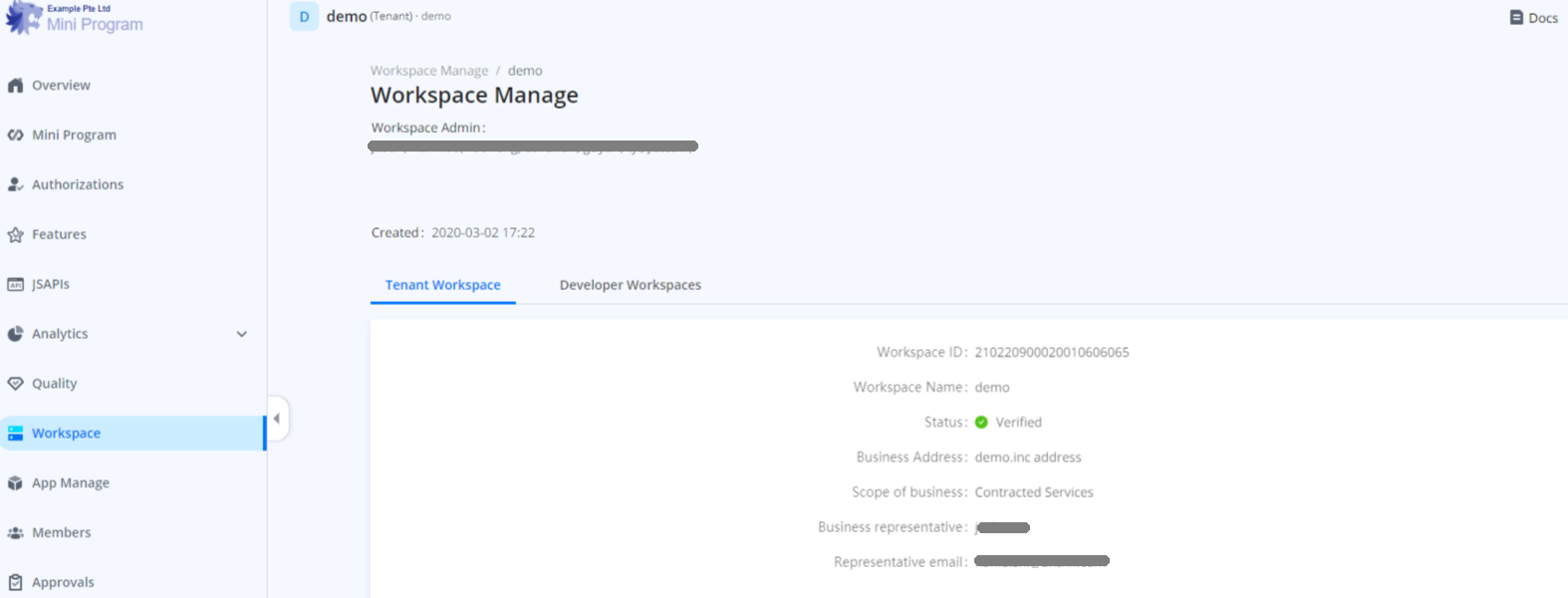
Task: Click the Workspace Admin label
Action: [428, 128]
